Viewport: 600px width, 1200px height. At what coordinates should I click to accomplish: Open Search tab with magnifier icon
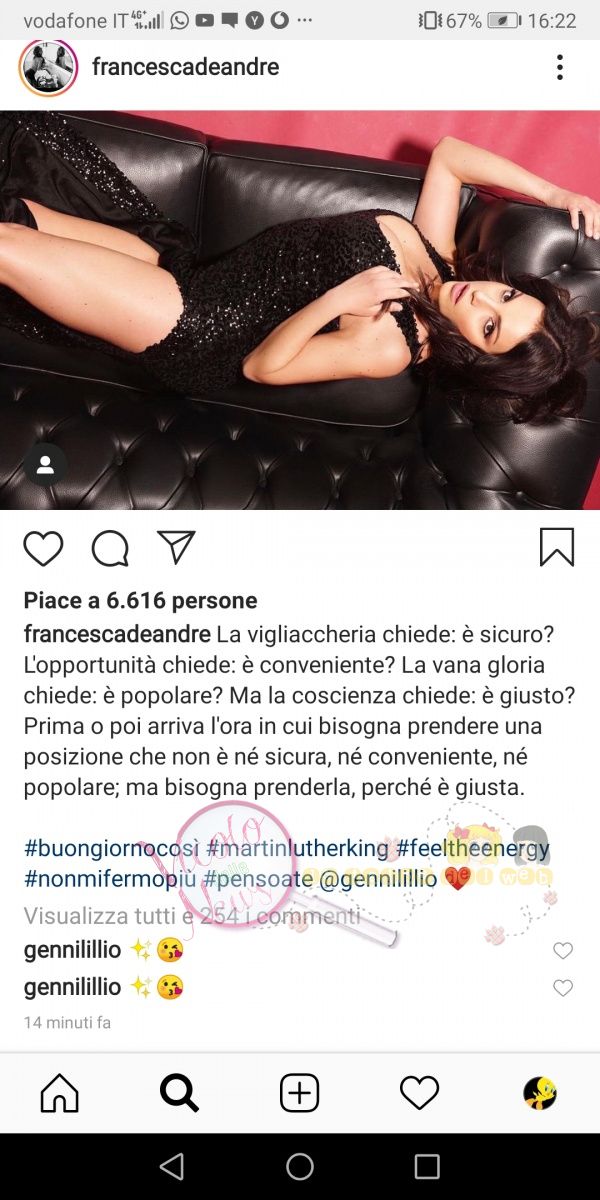[179, 1093]
